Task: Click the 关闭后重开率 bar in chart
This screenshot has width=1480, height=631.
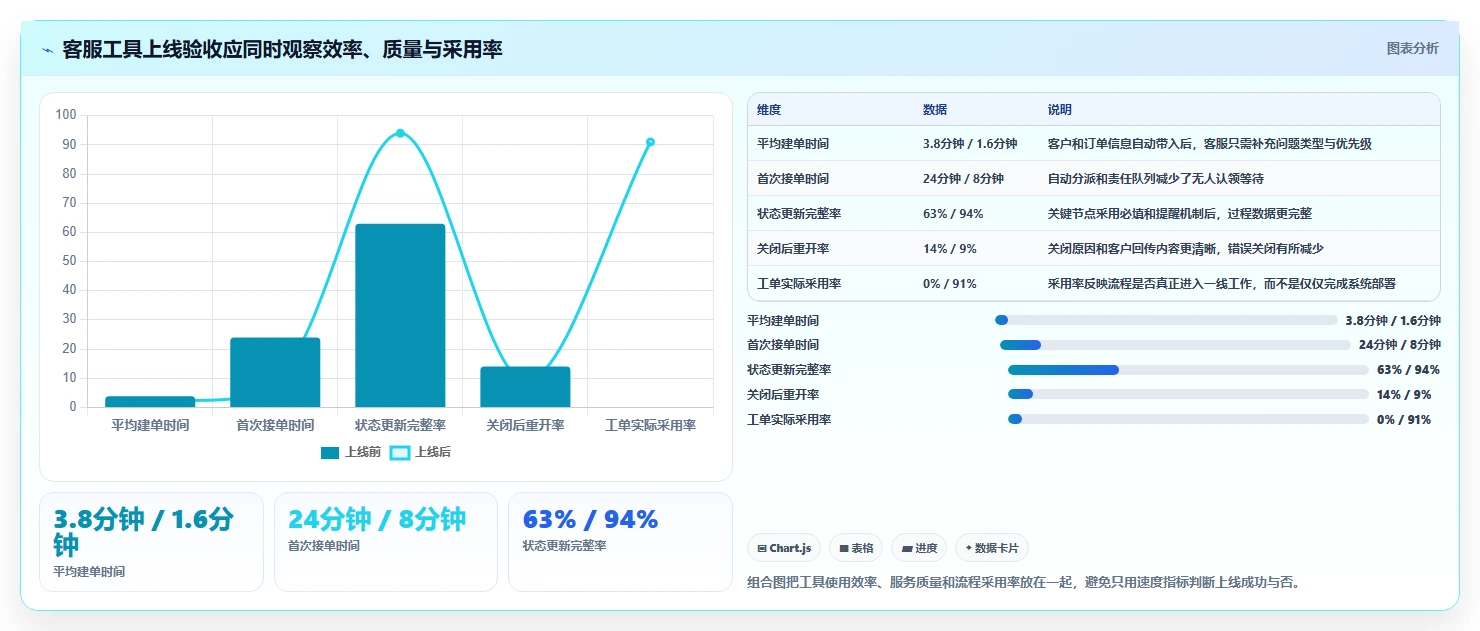Action: point(525,387)
